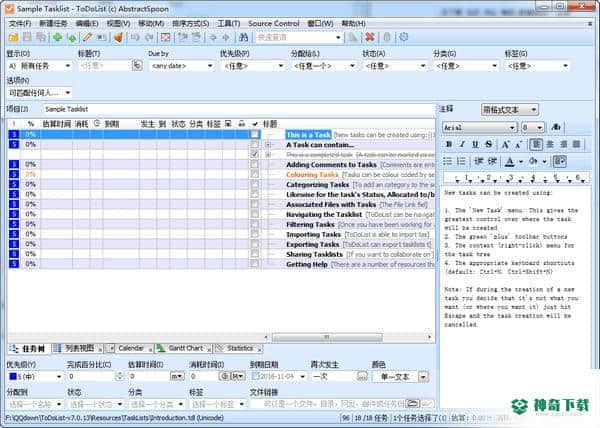
Task: Click the button next to title filter field
Action: 137,65
